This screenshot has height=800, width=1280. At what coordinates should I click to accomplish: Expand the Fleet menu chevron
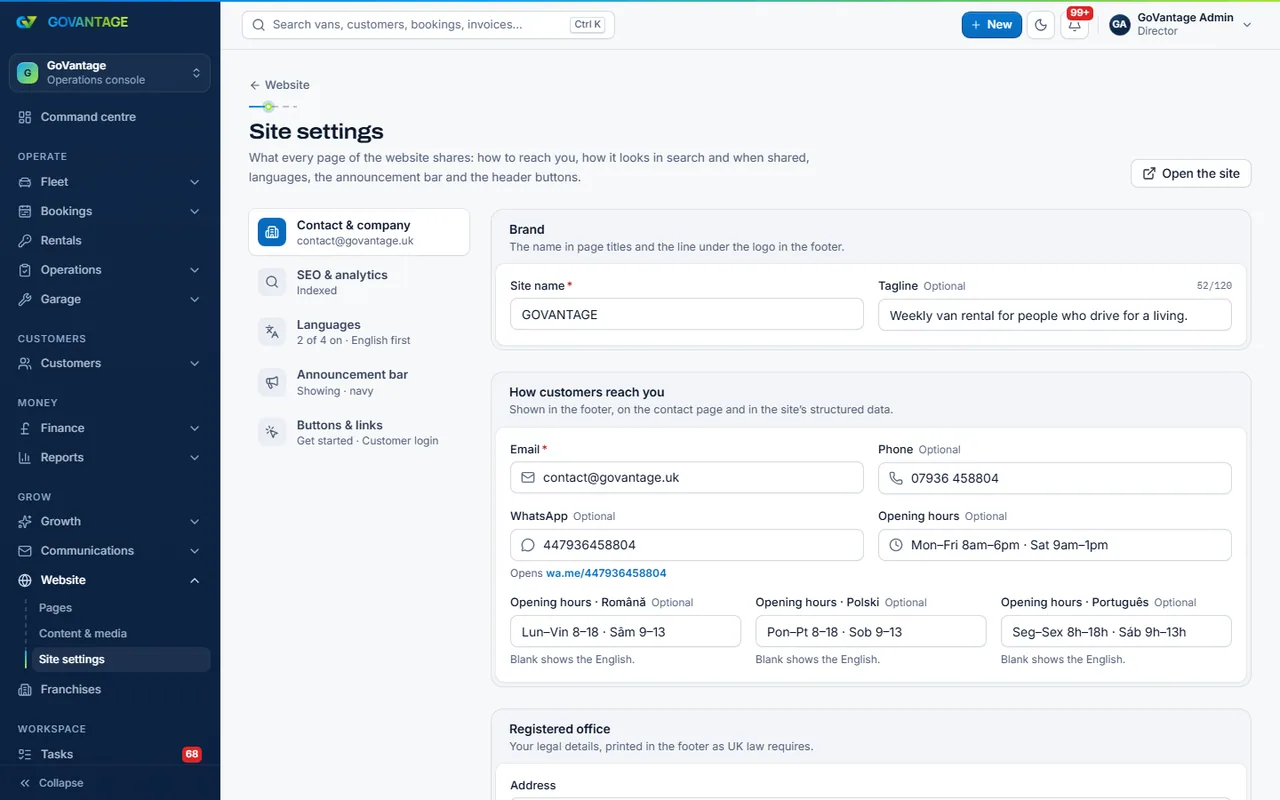tap(195, 182)
